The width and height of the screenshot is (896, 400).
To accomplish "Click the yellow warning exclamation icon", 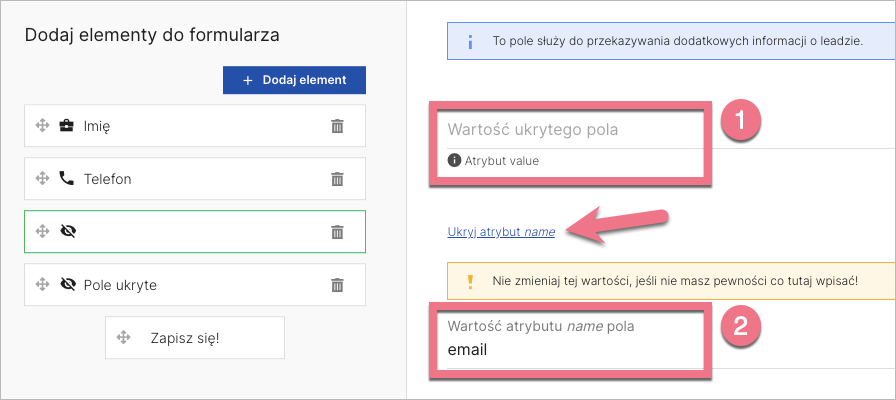I will tap(470, 281).
